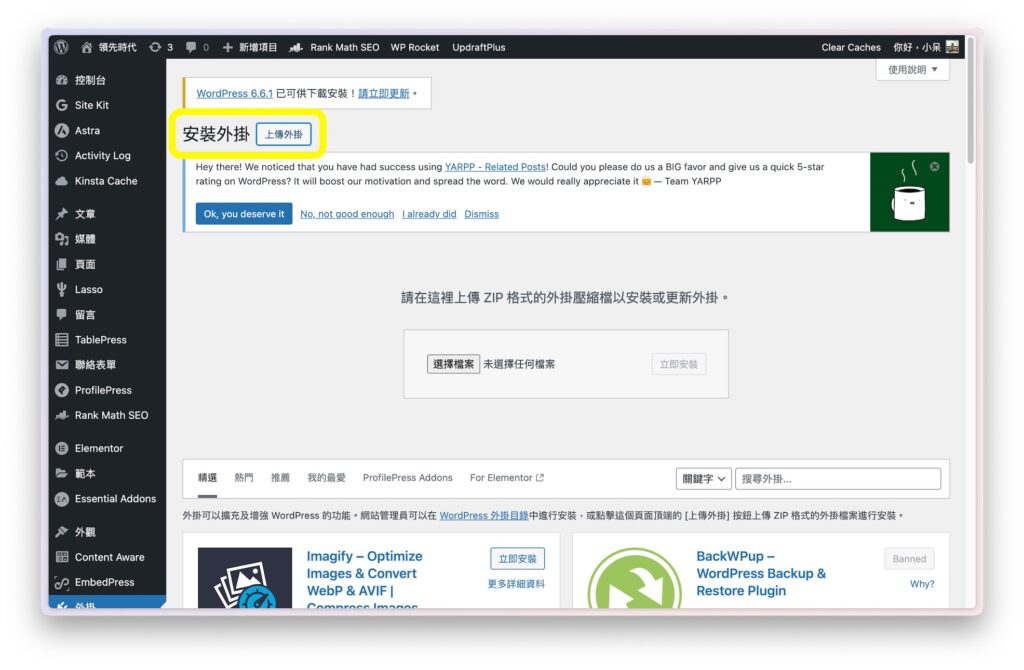Open WP Rocket admin bar menu
This screenshot has width=1024, height=670.
click(x=415, y=47)
